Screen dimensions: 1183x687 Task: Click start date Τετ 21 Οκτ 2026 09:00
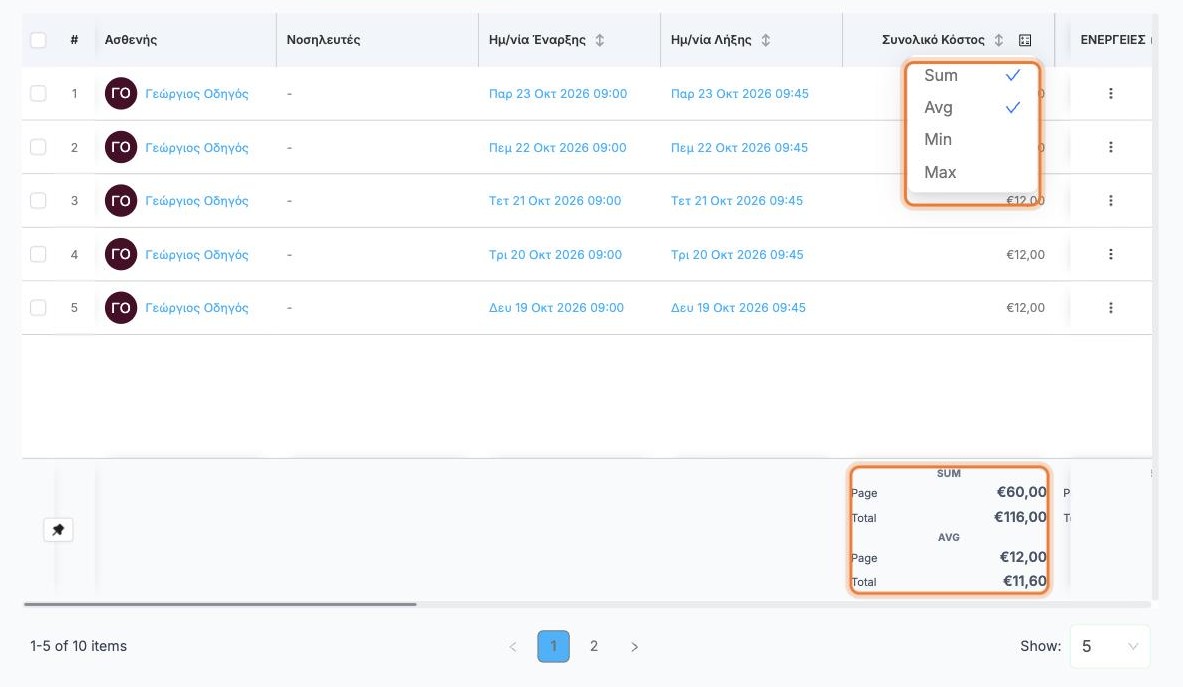click(x=555, y=201)
